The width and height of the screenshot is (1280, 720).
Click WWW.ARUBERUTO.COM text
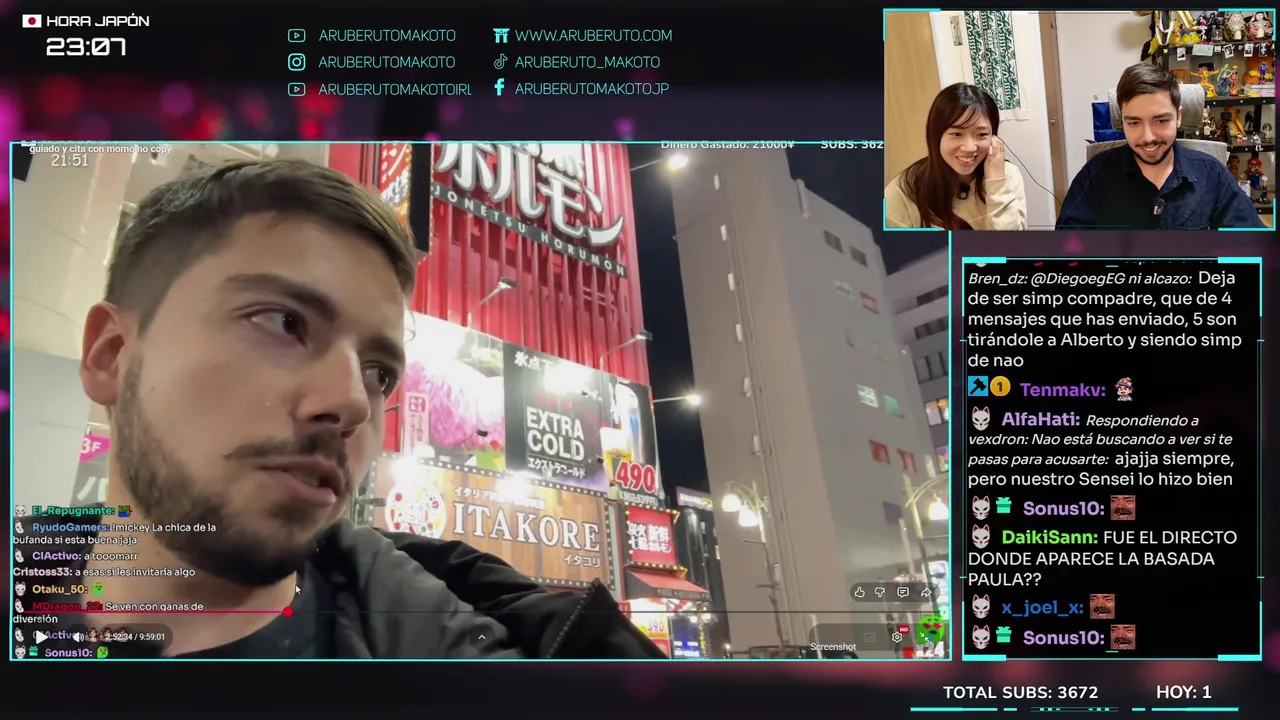coord(593,35)
